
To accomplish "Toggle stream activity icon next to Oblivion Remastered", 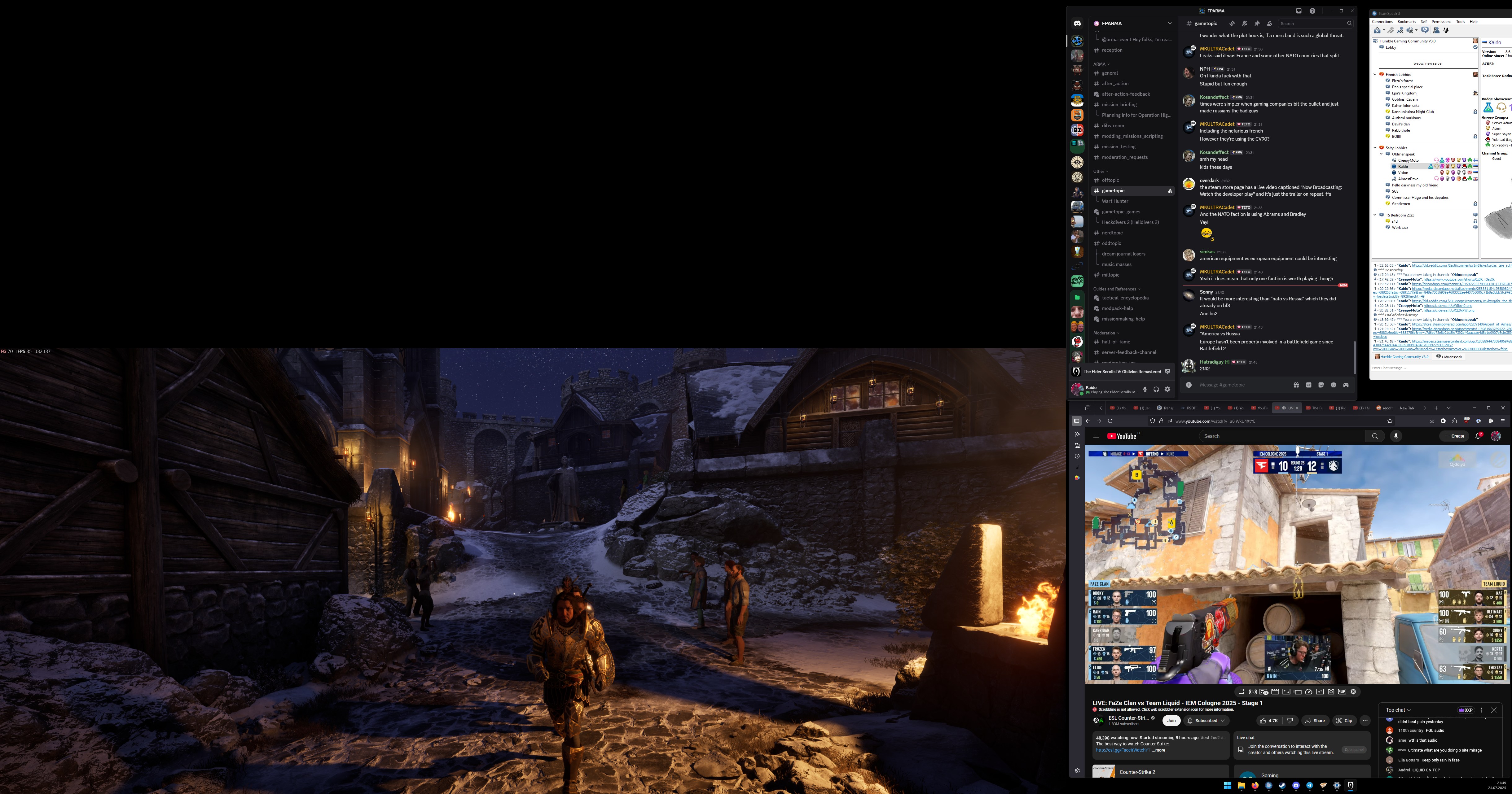I will pyautogui.click(x=1167, y=372).
